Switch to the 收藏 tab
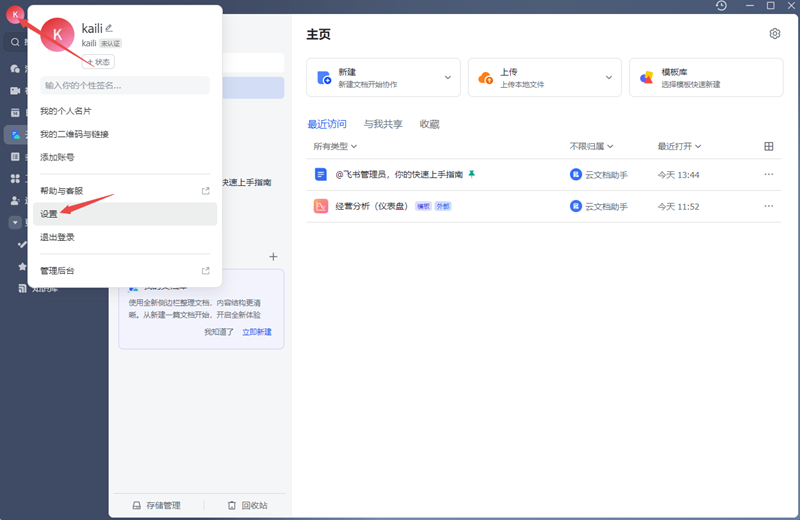Image resolution: width=800 pixels, height=520 pixels. (x=430, y=124)
